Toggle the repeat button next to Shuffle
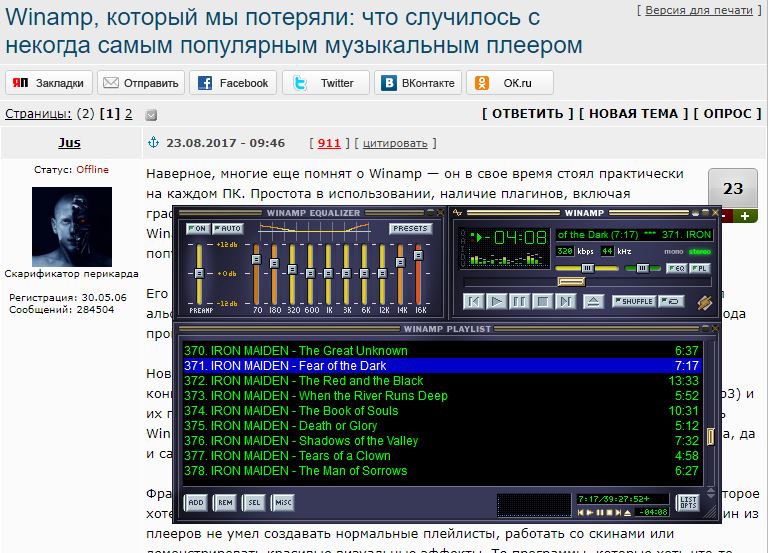 [671, 301]
